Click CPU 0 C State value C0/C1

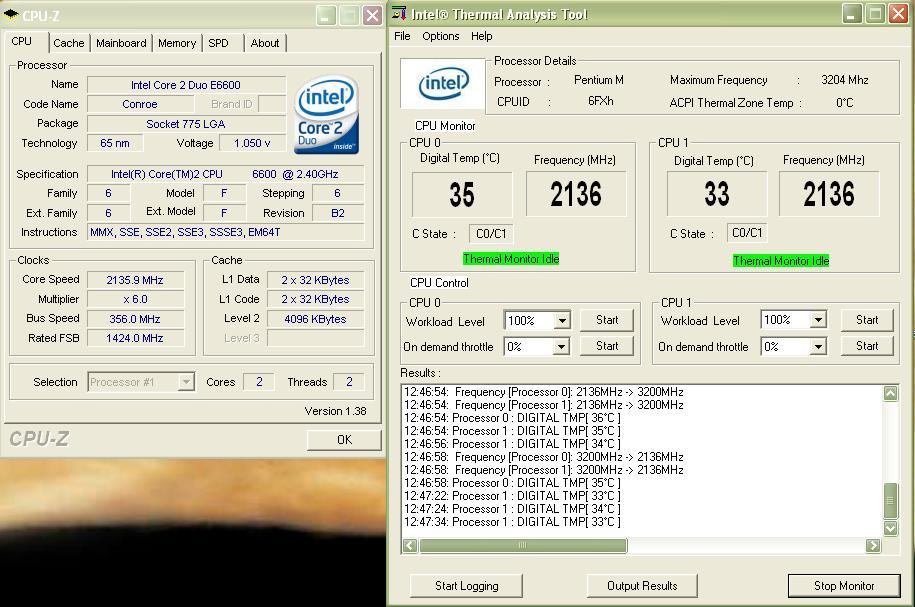click(x=491, y=234)
